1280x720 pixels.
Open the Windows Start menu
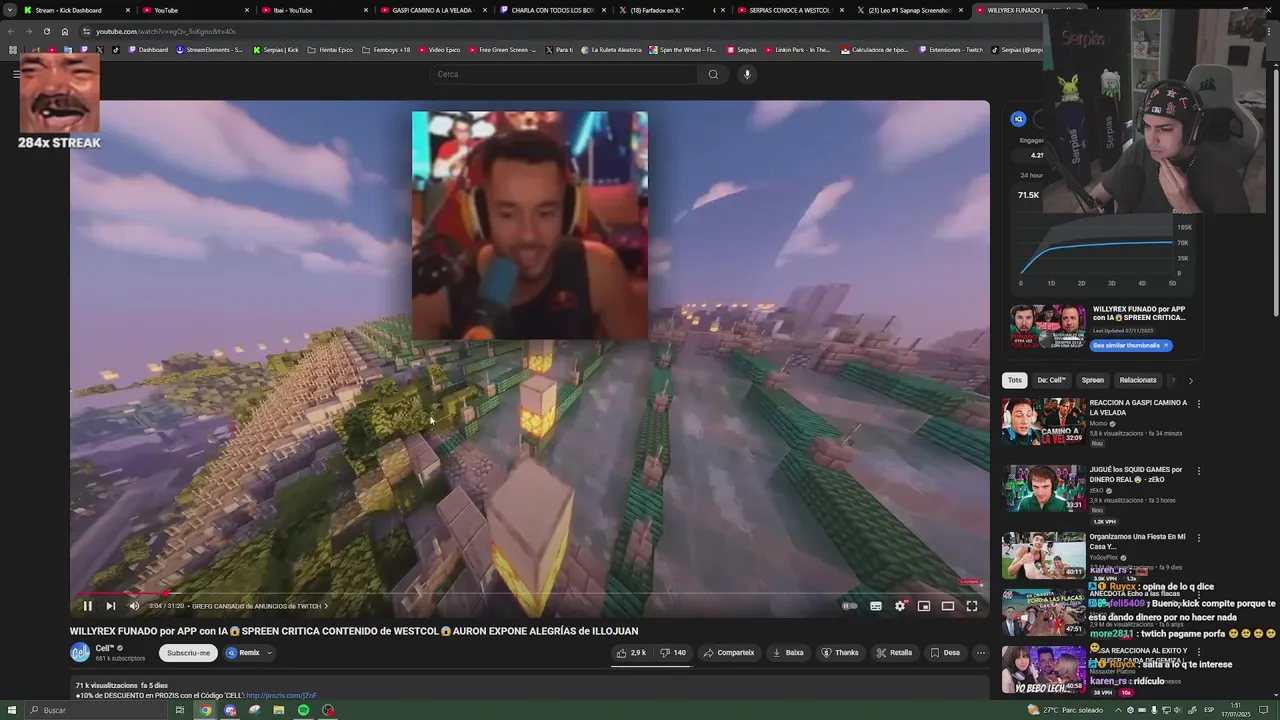click(12, 710)
